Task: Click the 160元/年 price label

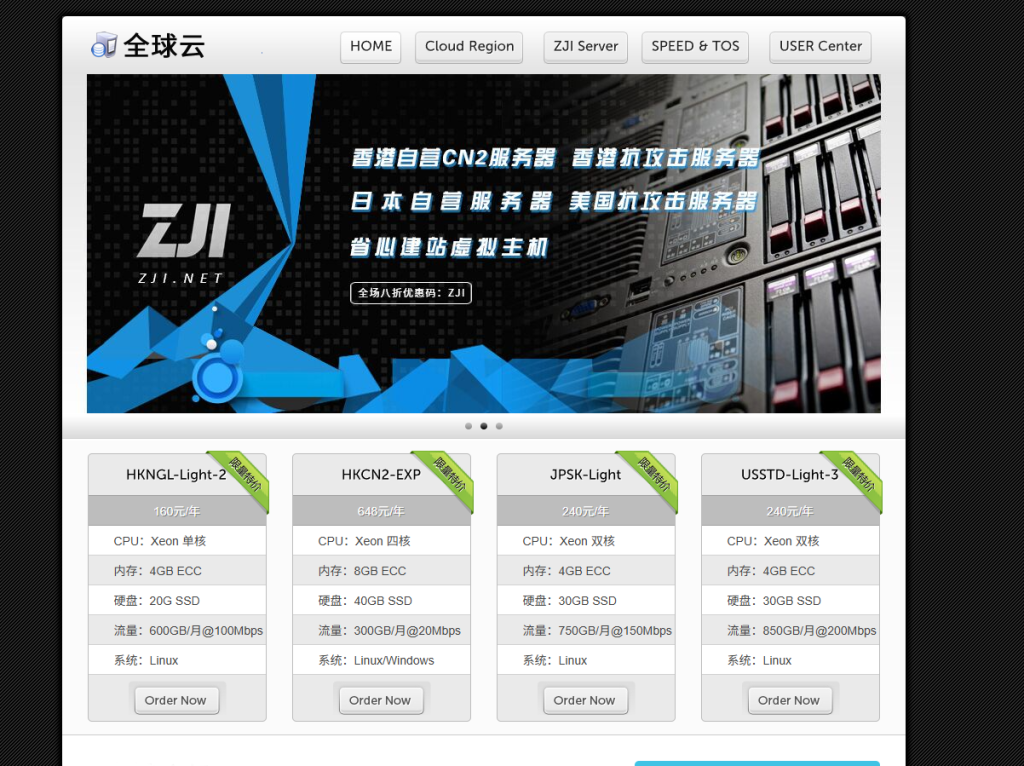Action: (x=177, y=511)
